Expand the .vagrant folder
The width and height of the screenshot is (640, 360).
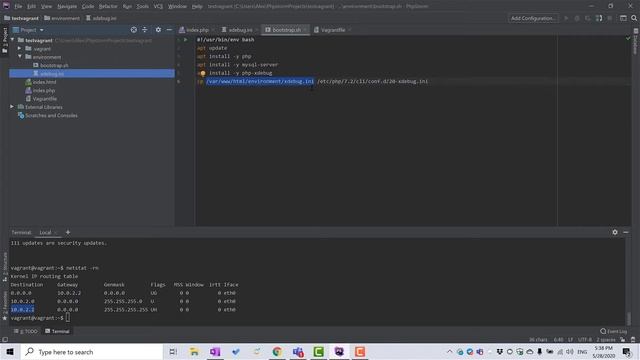19,48
